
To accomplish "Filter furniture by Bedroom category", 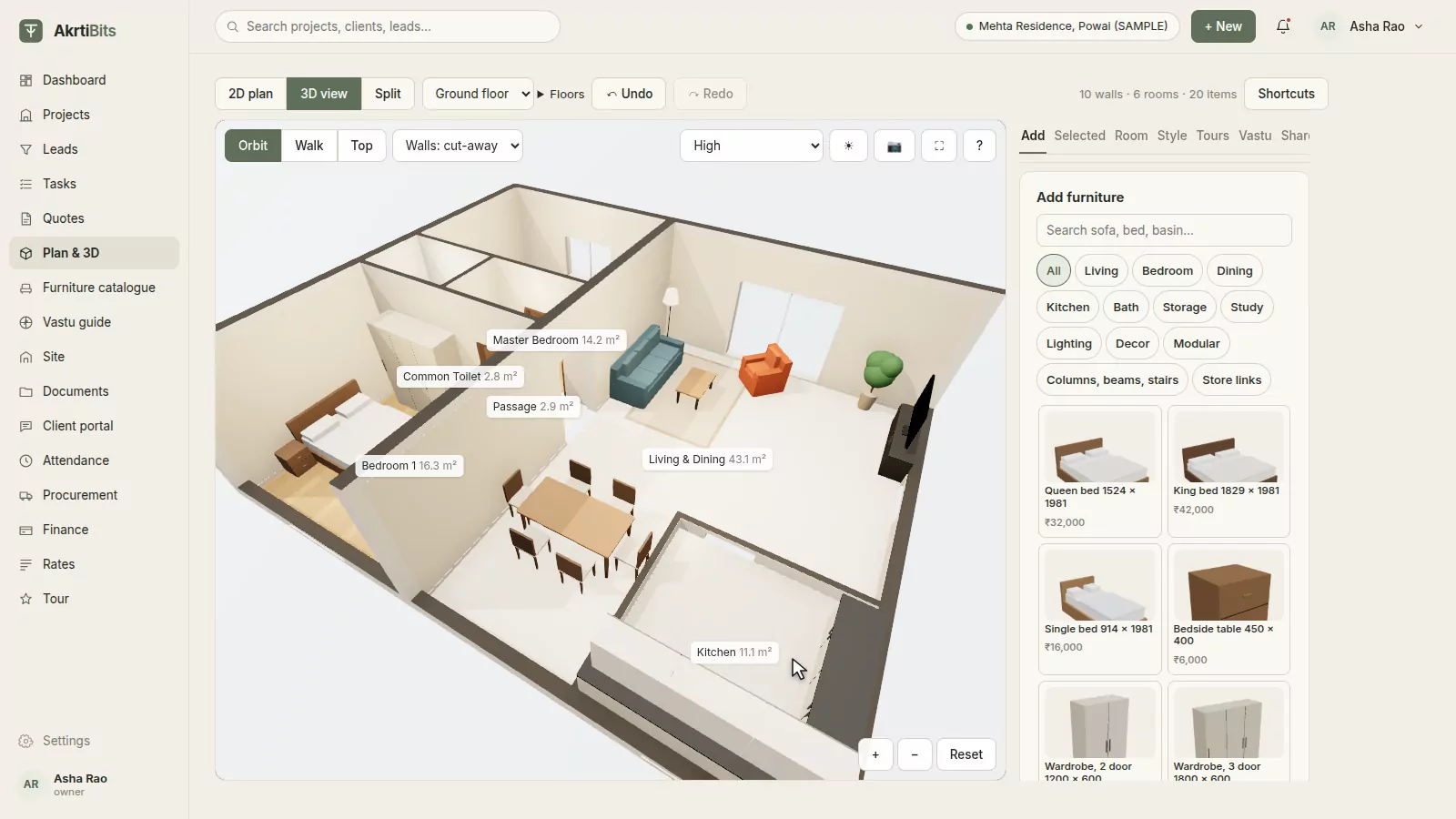I will tap(1168, 271).
